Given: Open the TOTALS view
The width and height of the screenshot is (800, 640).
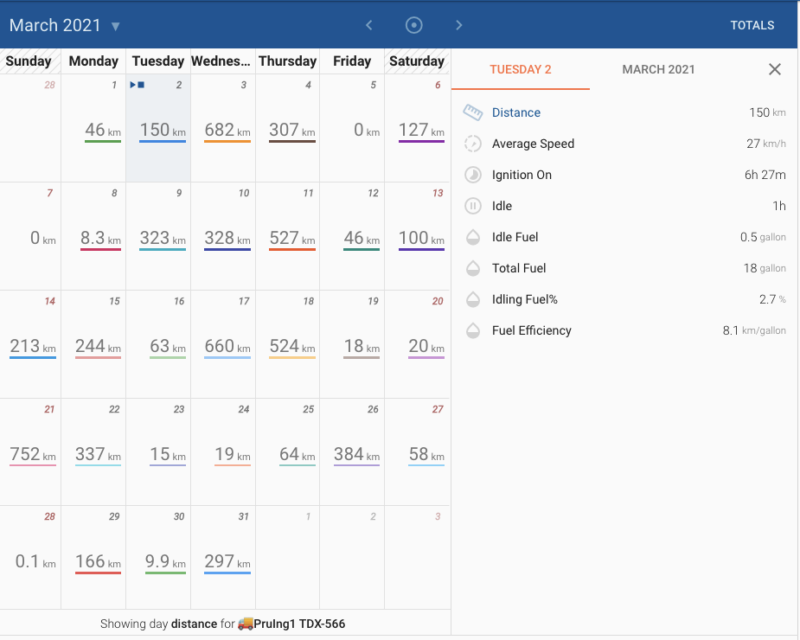Looking at the screenshot, I should (752, 25).
